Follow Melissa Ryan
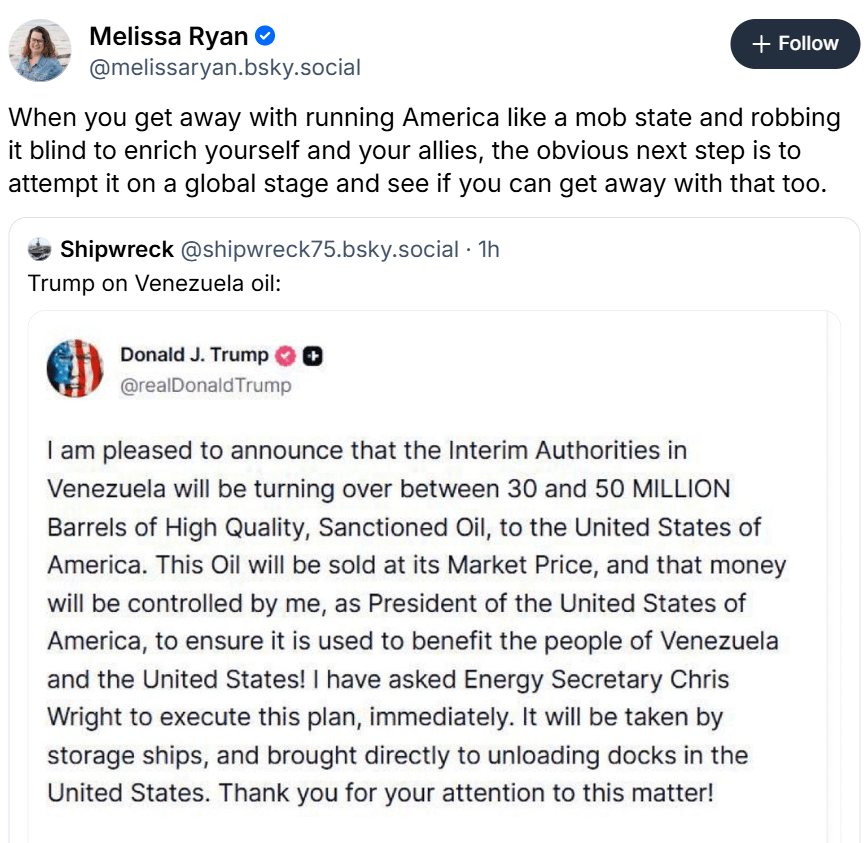 click(x=794, y=44)
